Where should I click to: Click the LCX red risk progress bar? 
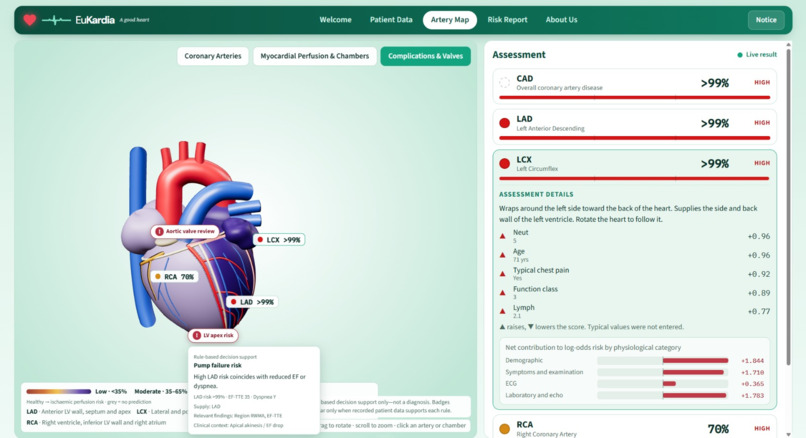634,178
